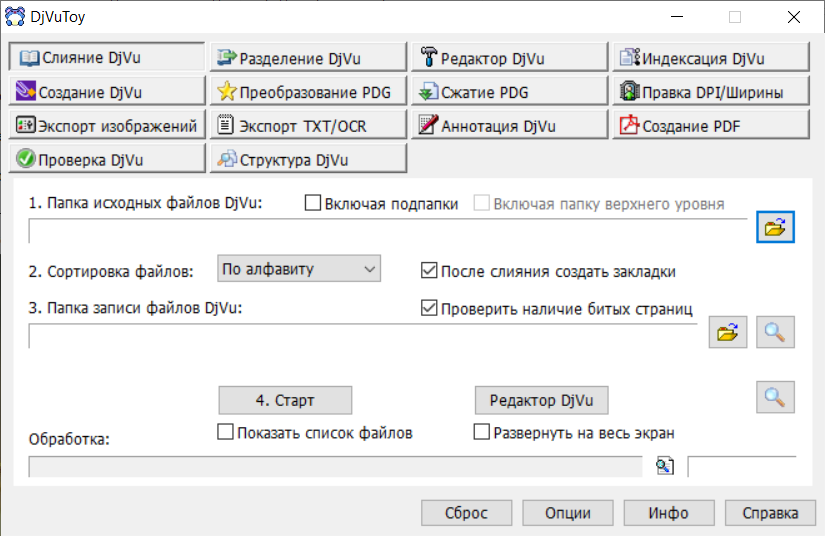Click the Обработка progress bar
Viewport: 825px width, 536px height.
335,467
